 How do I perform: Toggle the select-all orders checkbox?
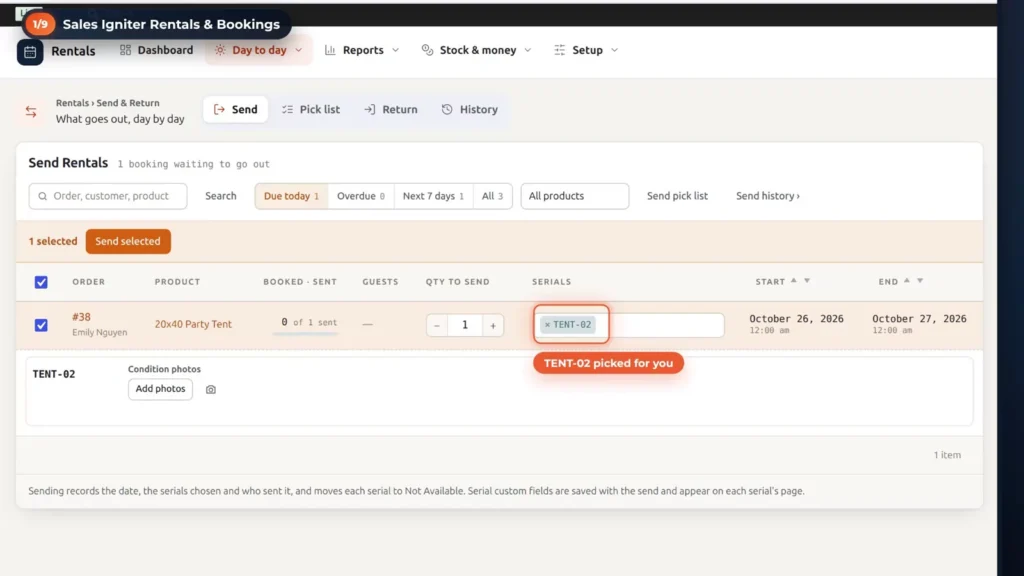tap(41, 282)
